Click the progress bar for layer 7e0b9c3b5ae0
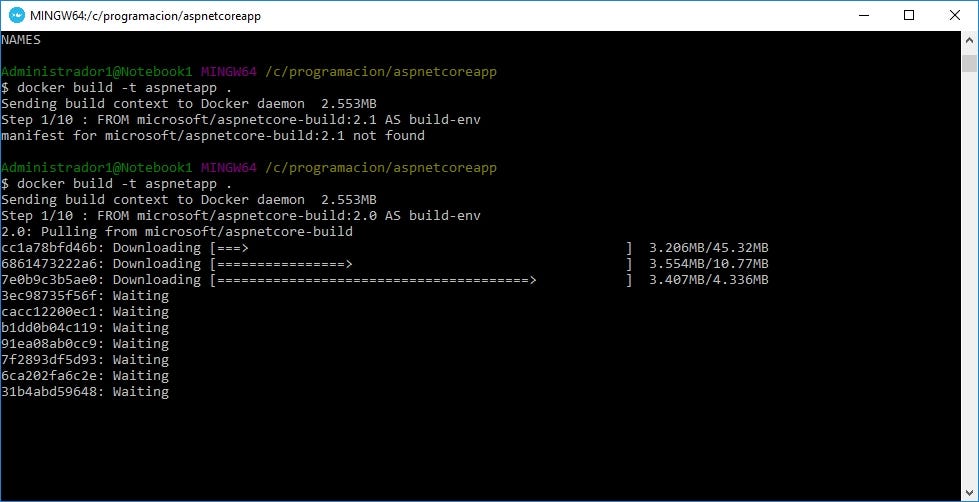The image size is (979, 502). point(421,280)
